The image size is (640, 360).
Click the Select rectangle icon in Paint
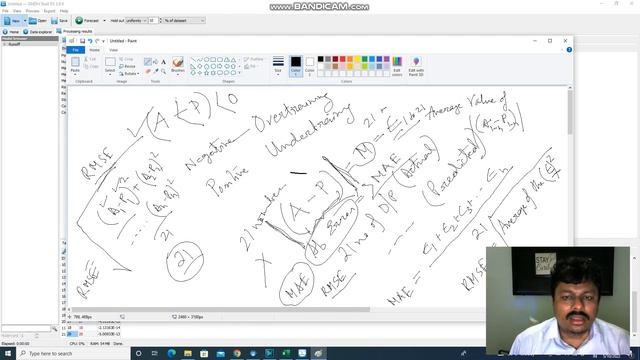click(x=110, y=62)
